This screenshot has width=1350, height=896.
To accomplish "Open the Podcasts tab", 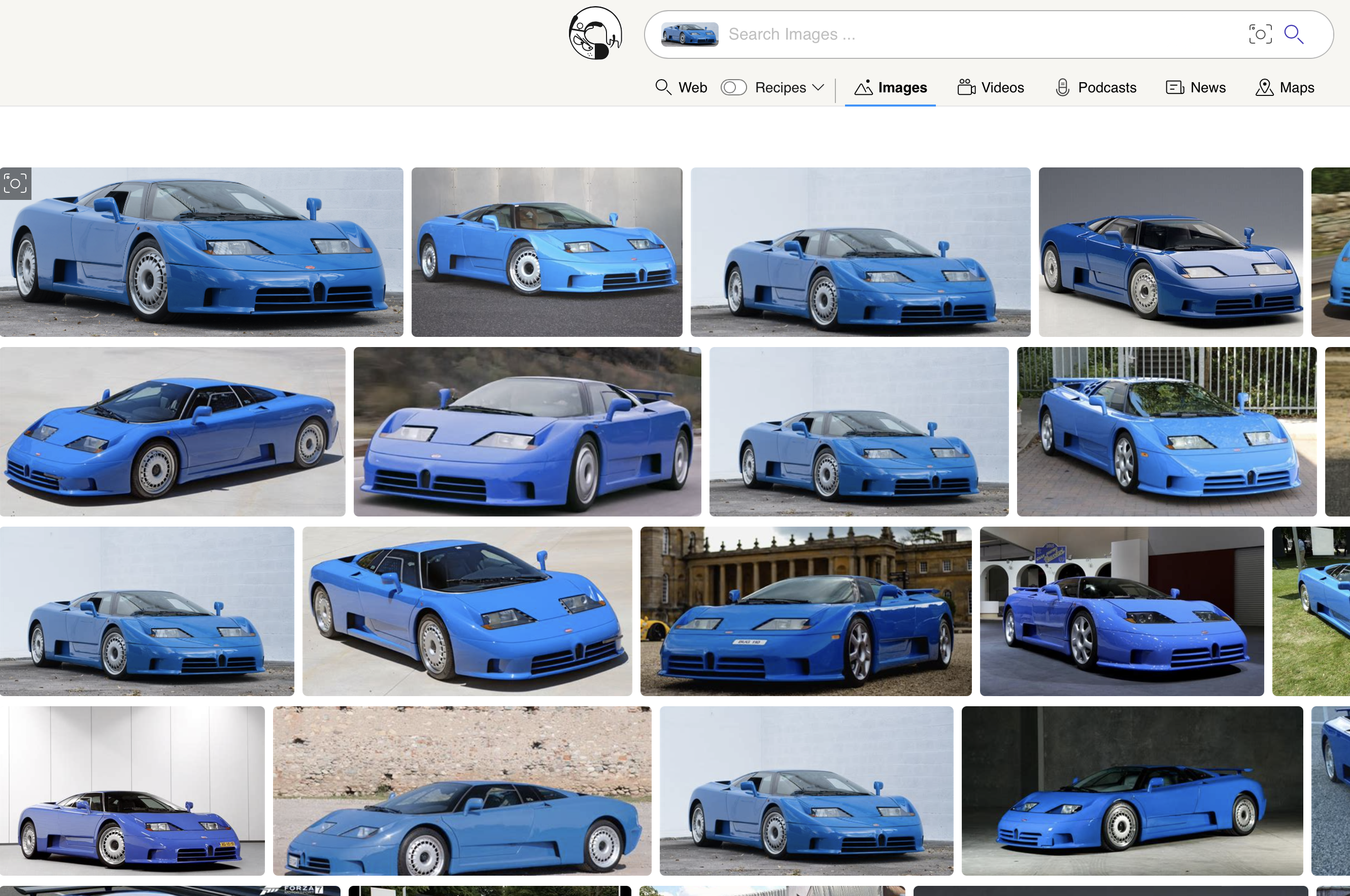I will 1096,87.
